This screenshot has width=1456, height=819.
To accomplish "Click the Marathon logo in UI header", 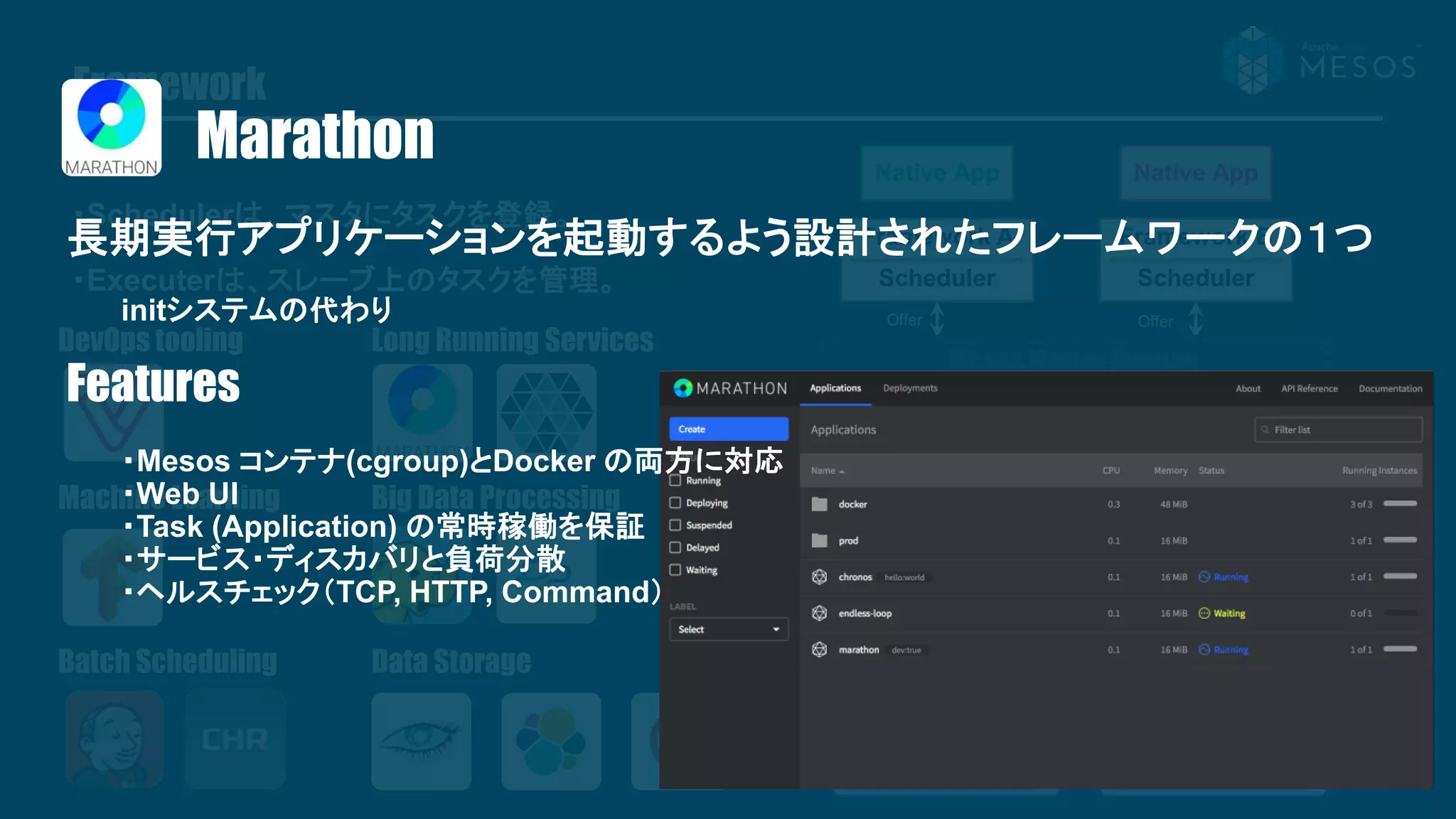I will click(x=730, y=388).
